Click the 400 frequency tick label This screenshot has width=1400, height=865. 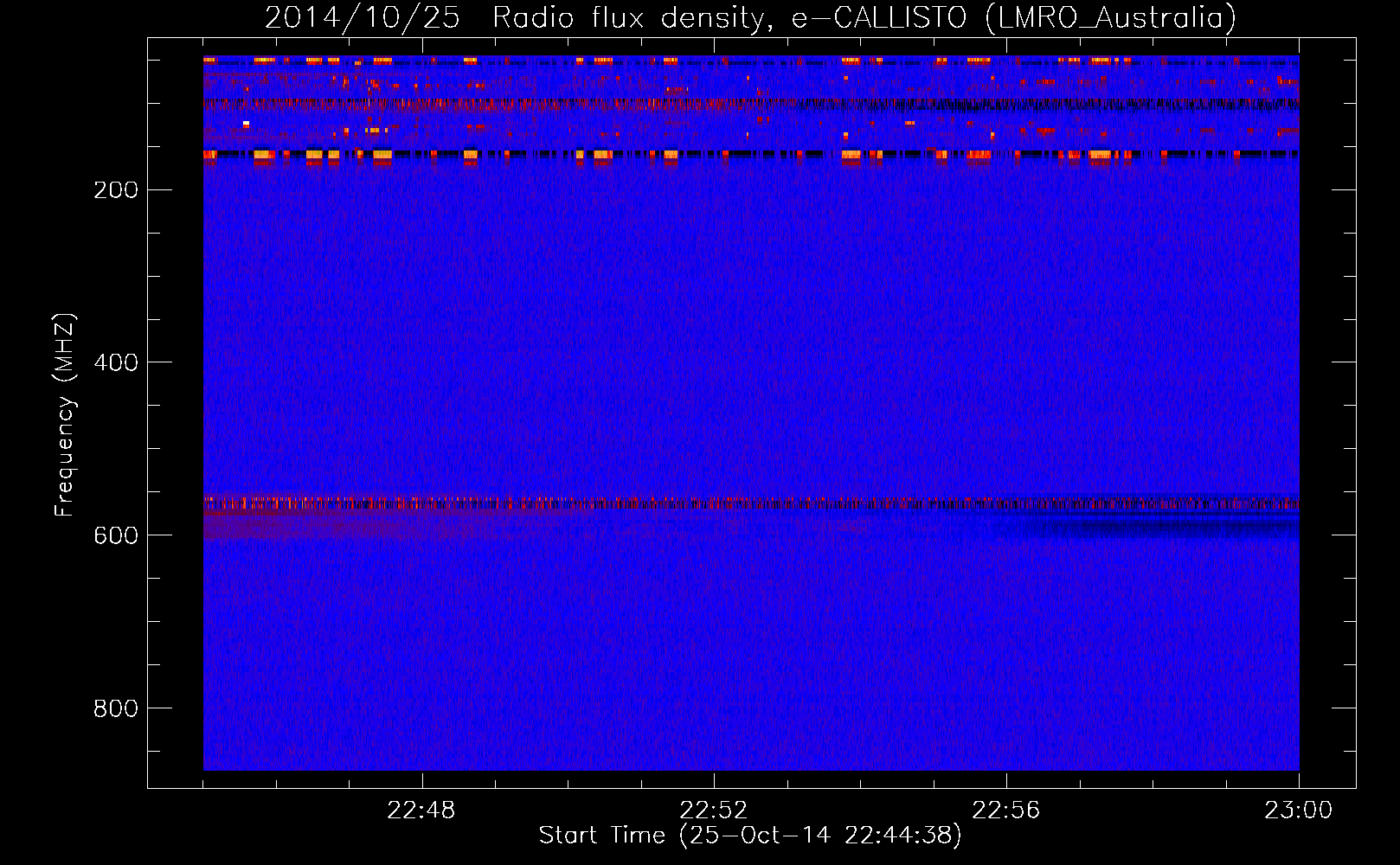116,362
